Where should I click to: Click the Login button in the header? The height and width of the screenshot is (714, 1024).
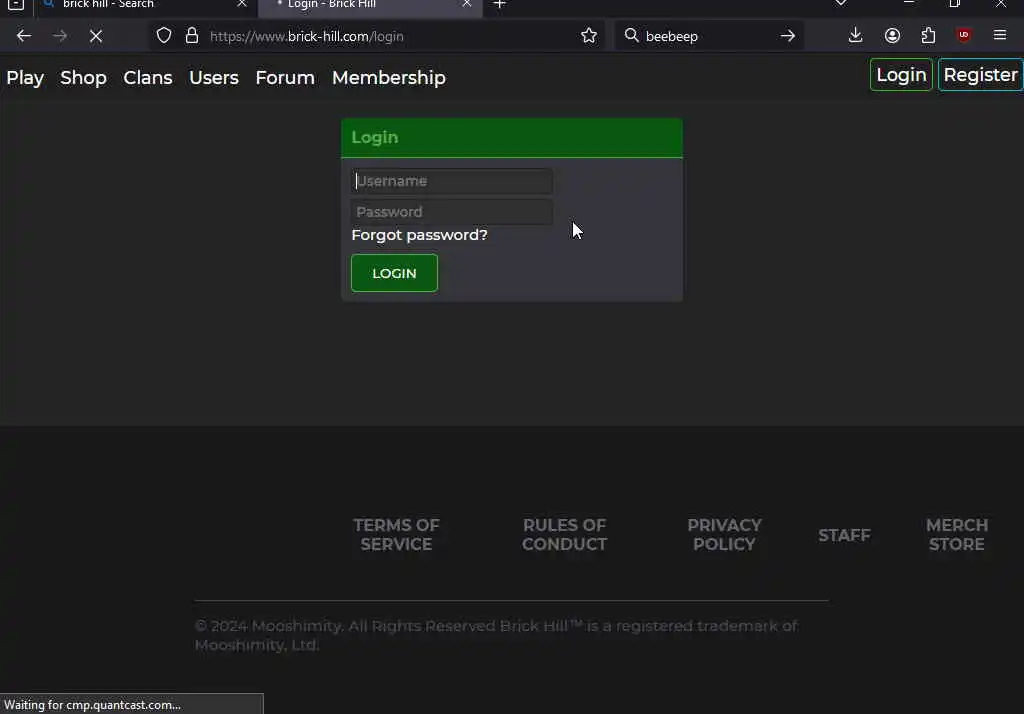click(901, 74)
